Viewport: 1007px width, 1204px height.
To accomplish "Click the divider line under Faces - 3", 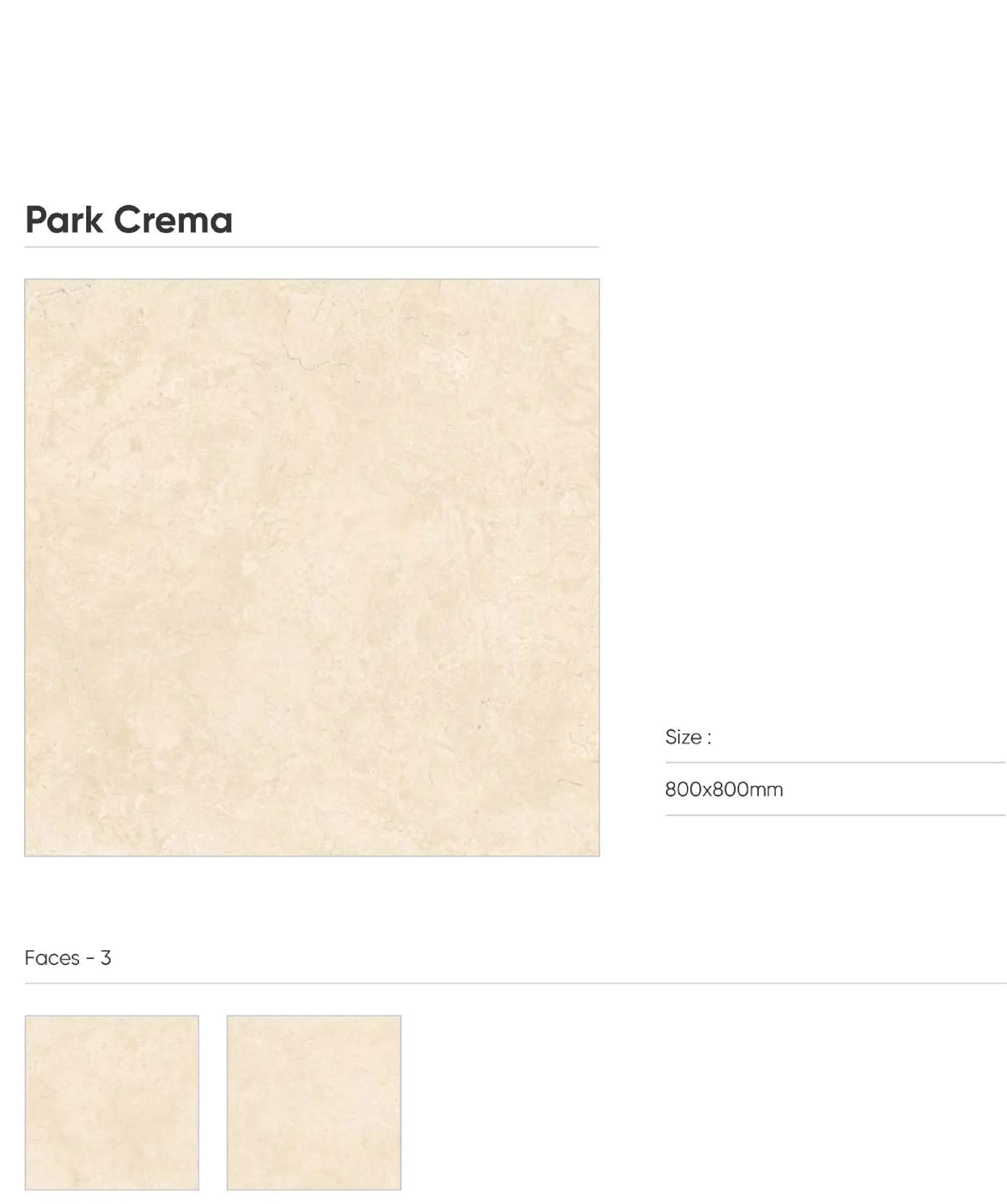I will click(515, 983).
